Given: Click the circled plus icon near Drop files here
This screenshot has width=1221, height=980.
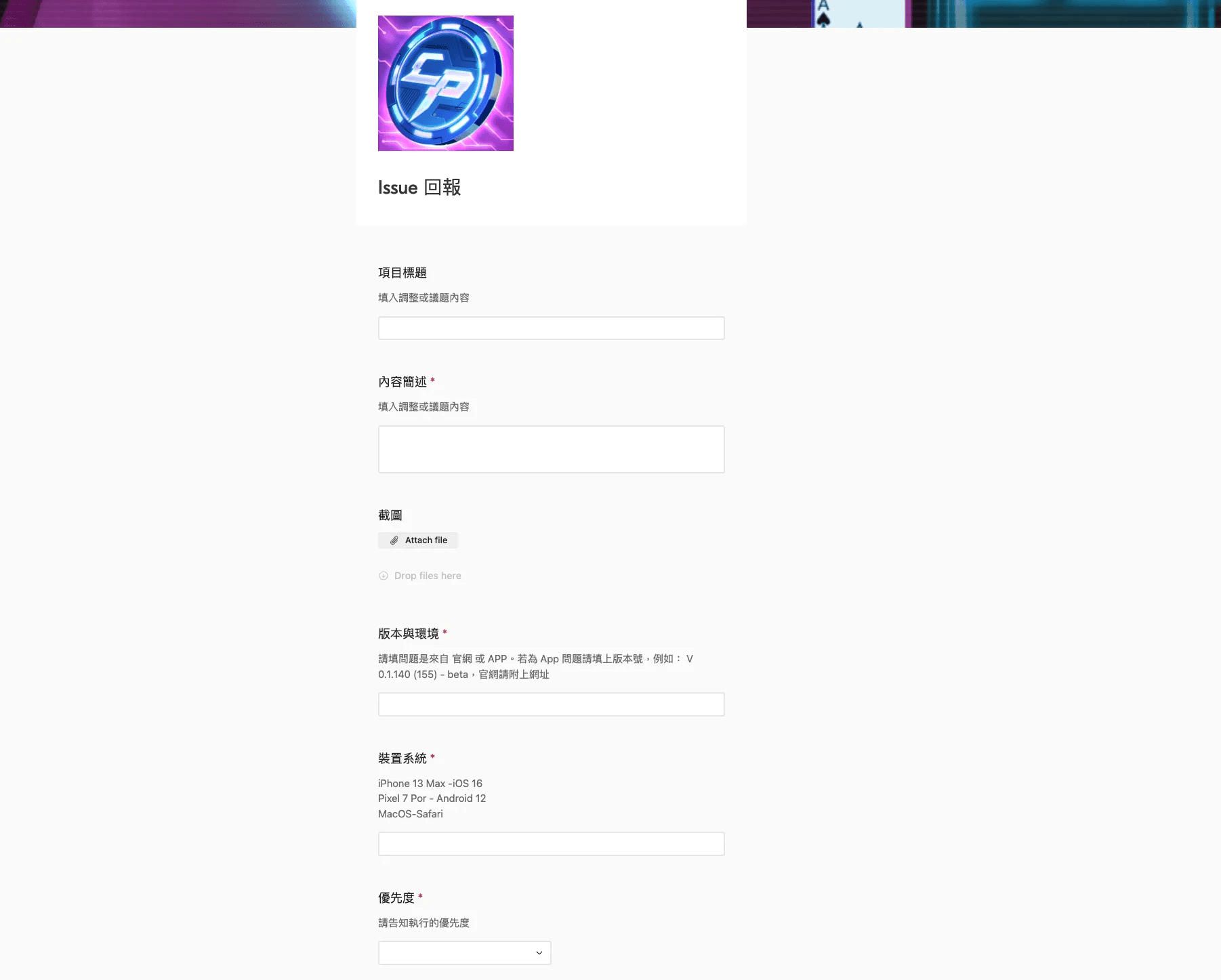Looking at the screenshot, I should tap(384, 576).
